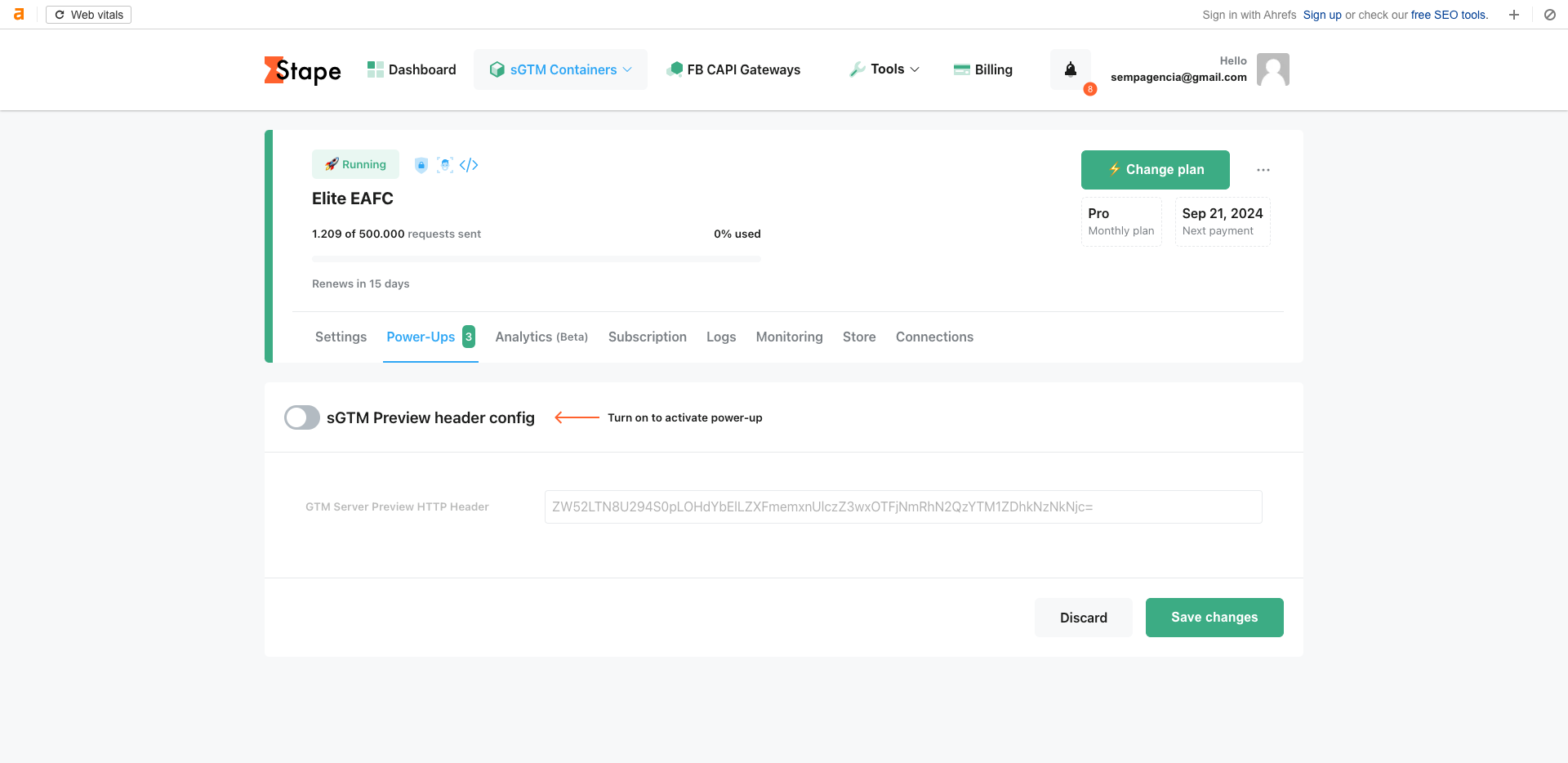Click the face scan power-up icon
This screenshot has height=763, width=1568.
(445, 165)
